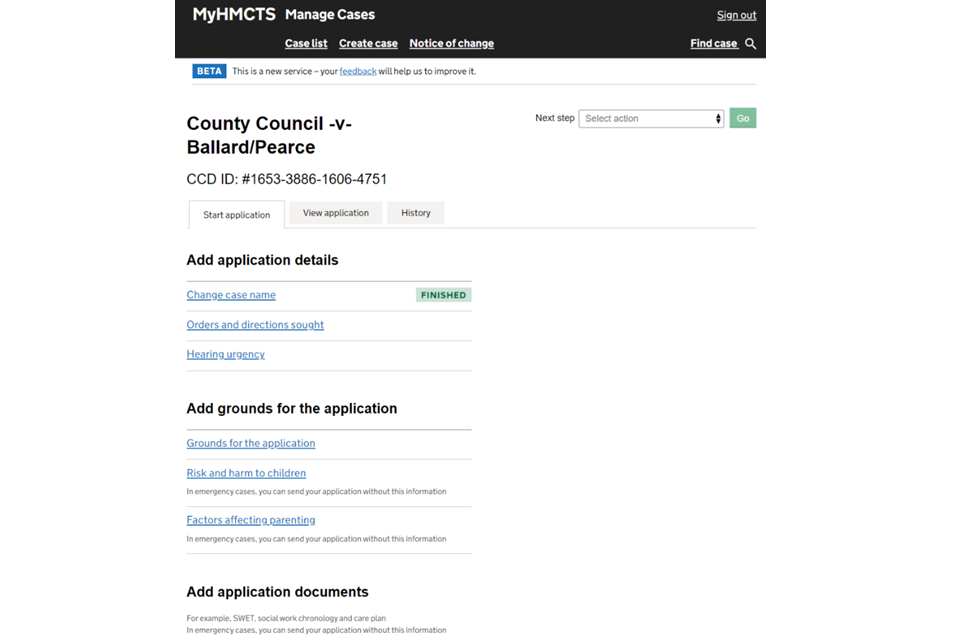Viewport: 960px width, 640px height.
Task: Switch to the View application tab
Action: [336, 213]
